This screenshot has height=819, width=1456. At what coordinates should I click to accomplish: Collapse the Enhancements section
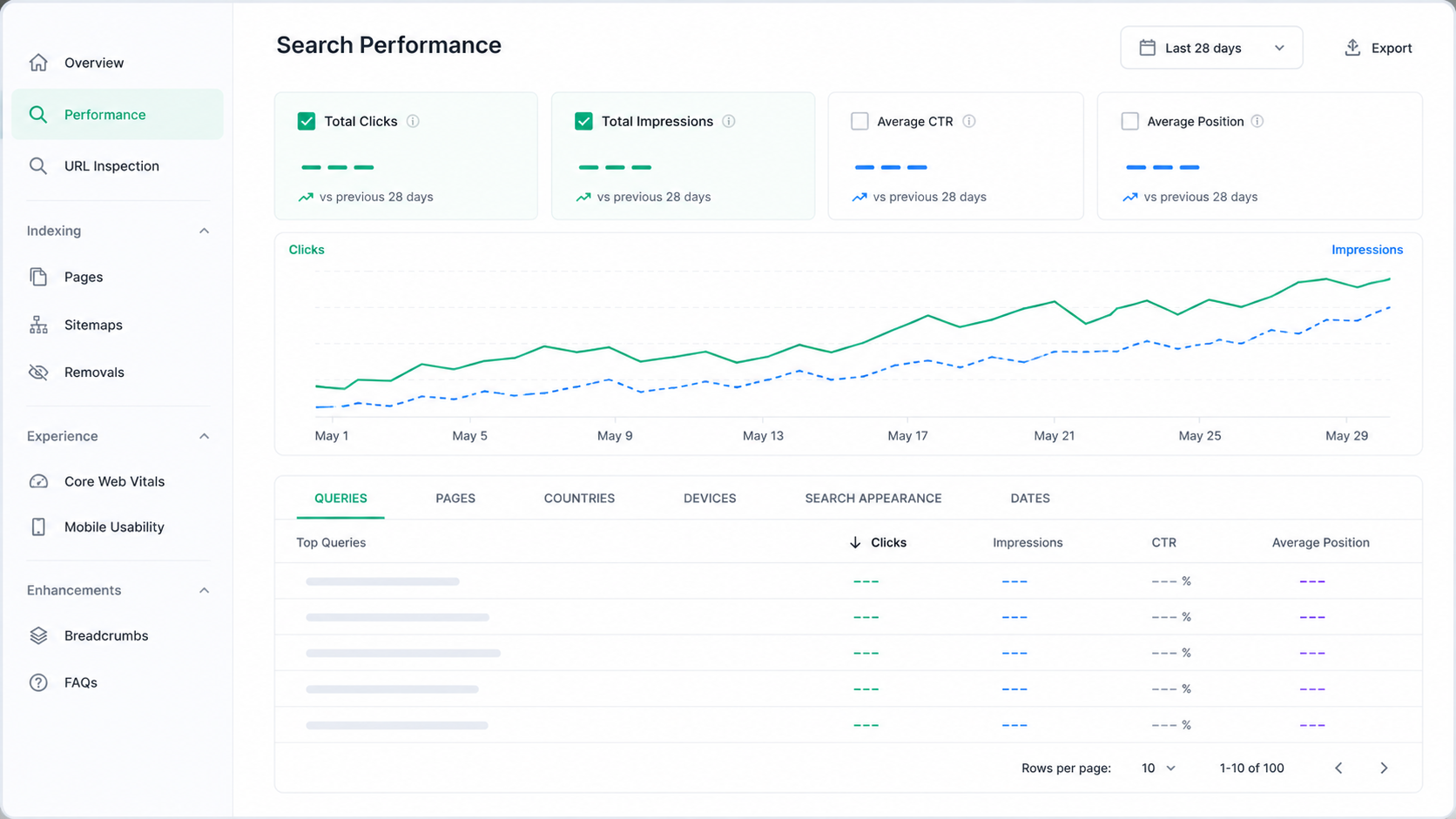(204, 590)
